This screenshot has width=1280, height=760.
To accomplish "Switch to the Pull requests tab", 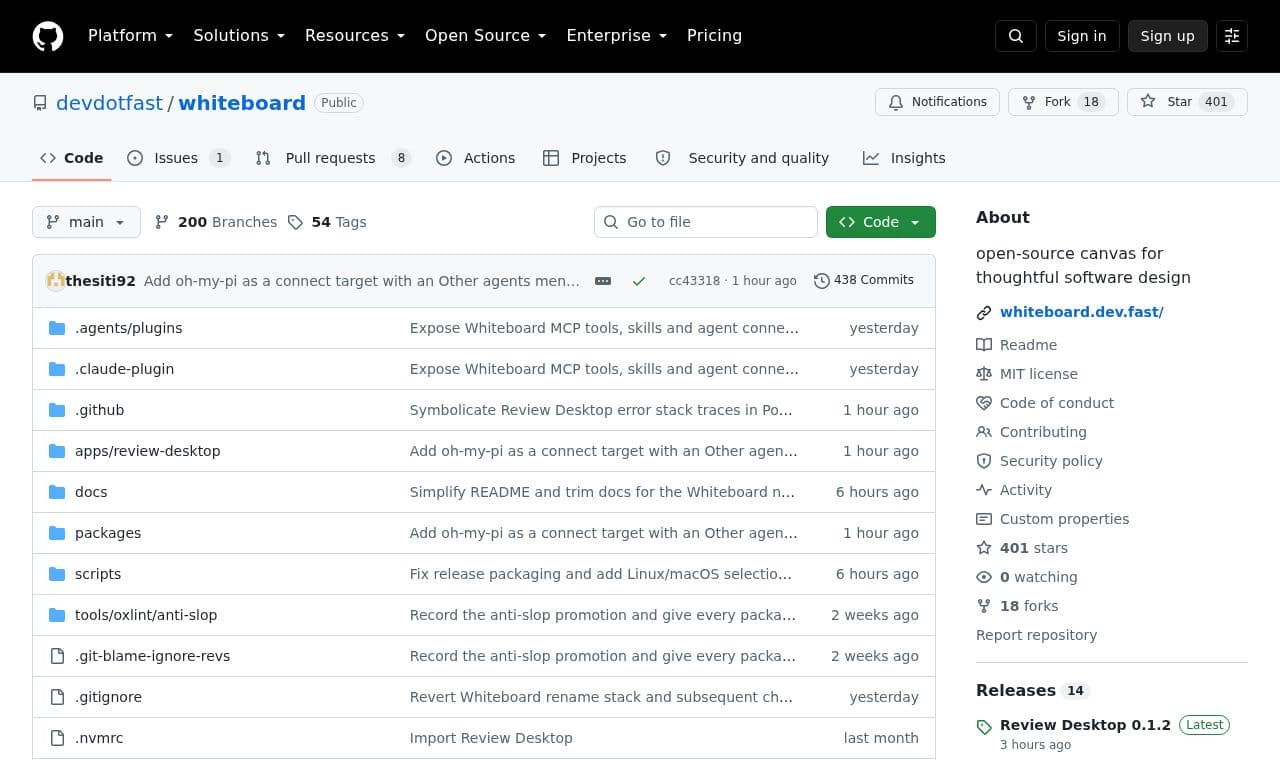I will (x=333, y=158).
